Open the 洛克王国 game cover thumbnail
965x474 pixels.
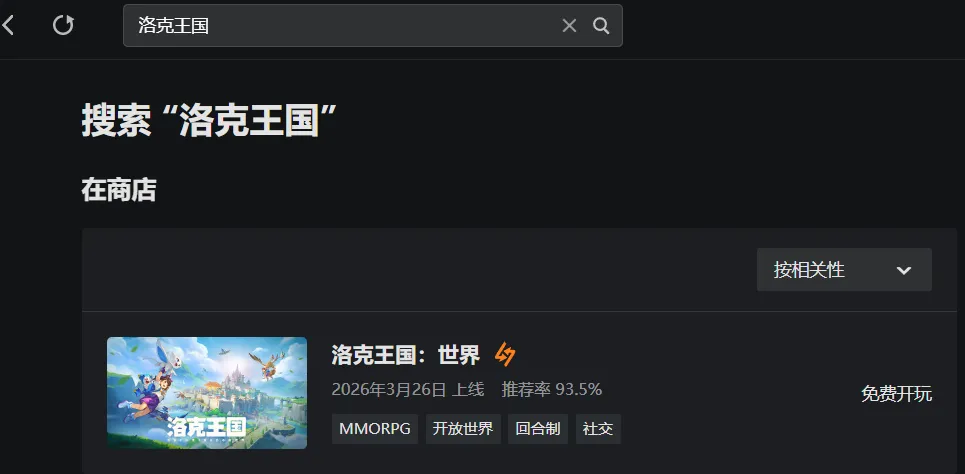pos(207,393)
